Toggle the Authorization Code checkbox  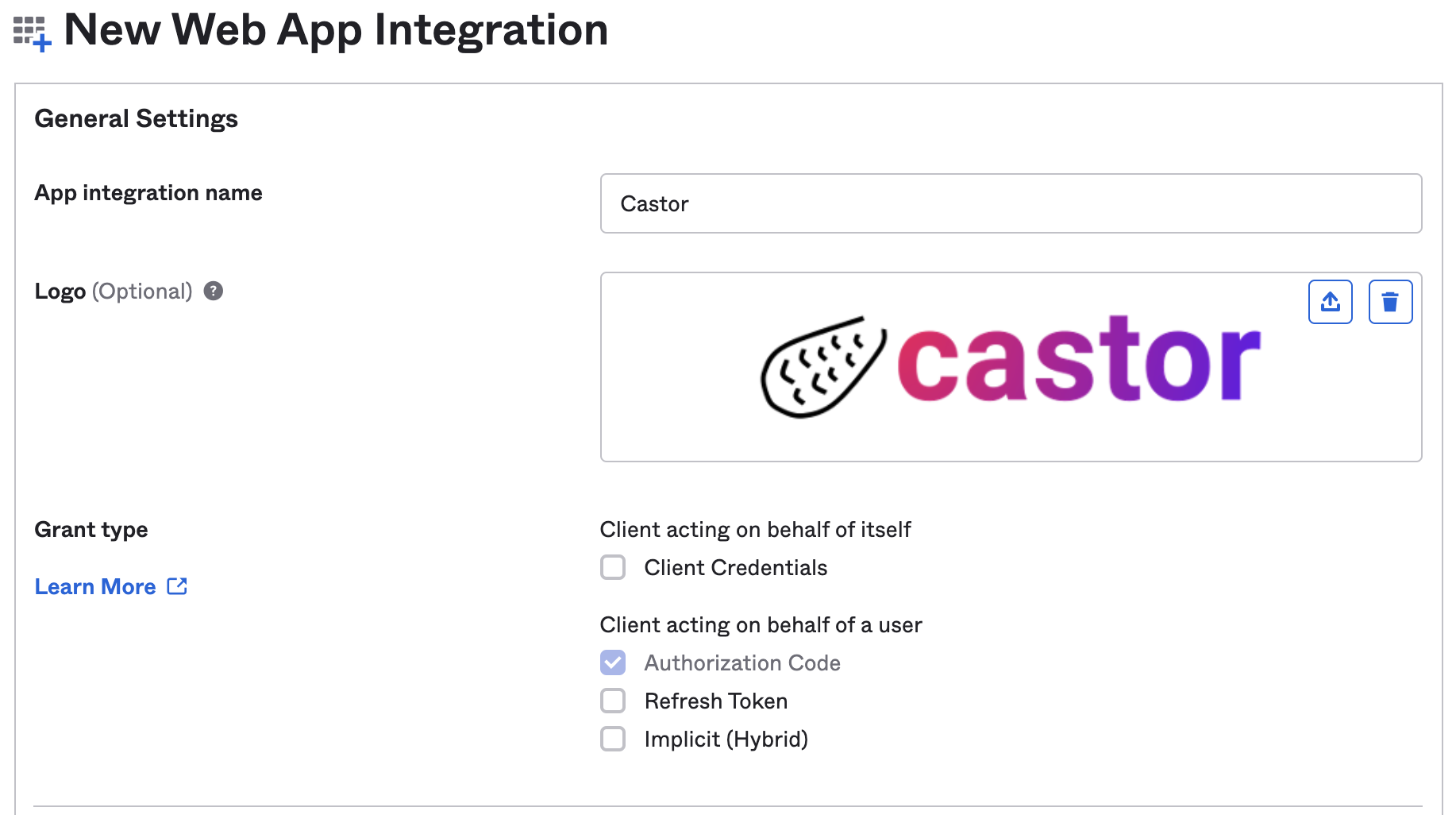point(613,662)
